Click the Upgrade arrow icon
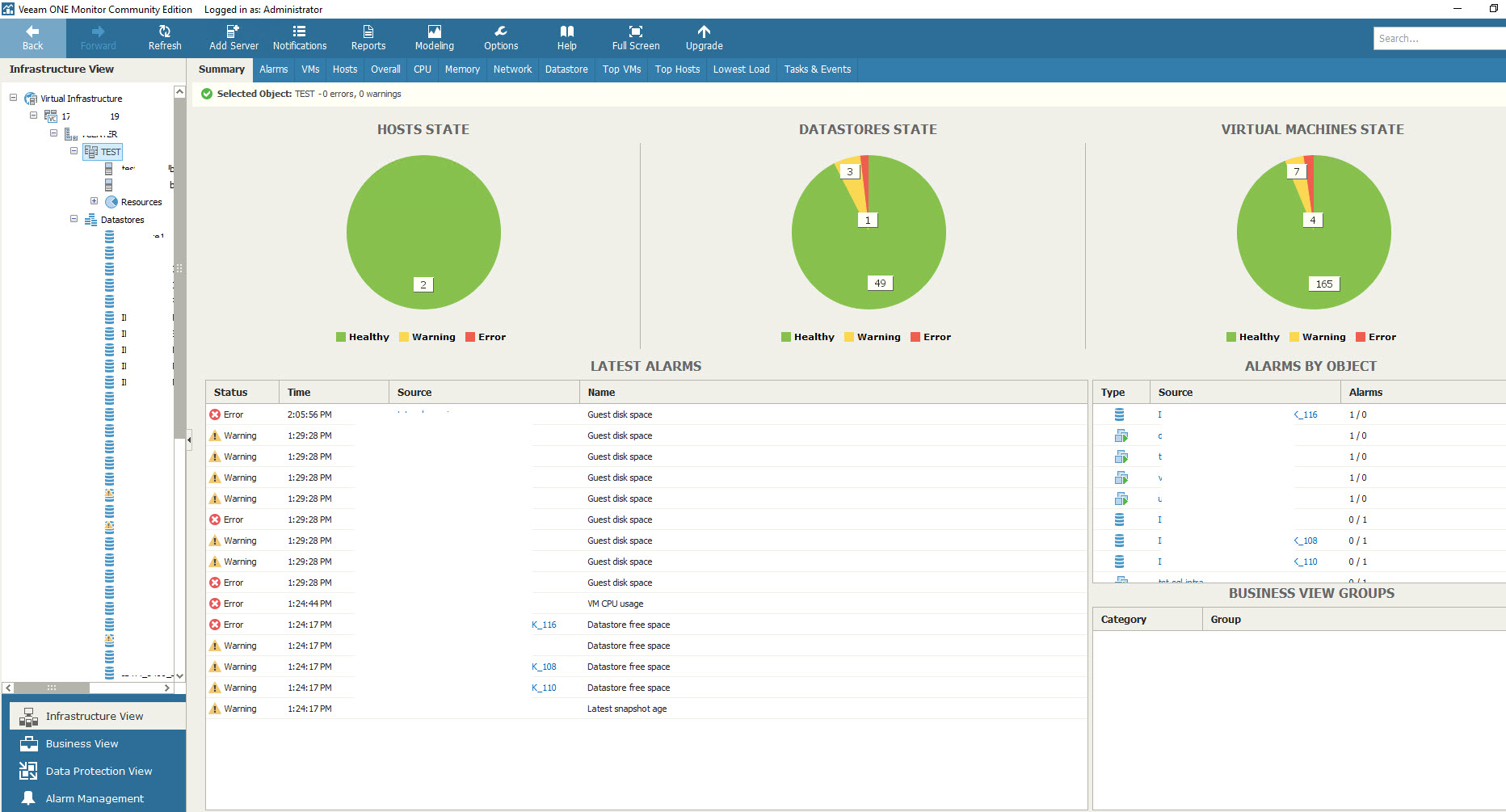This screenshot has width=1506, height=812. 704,37
